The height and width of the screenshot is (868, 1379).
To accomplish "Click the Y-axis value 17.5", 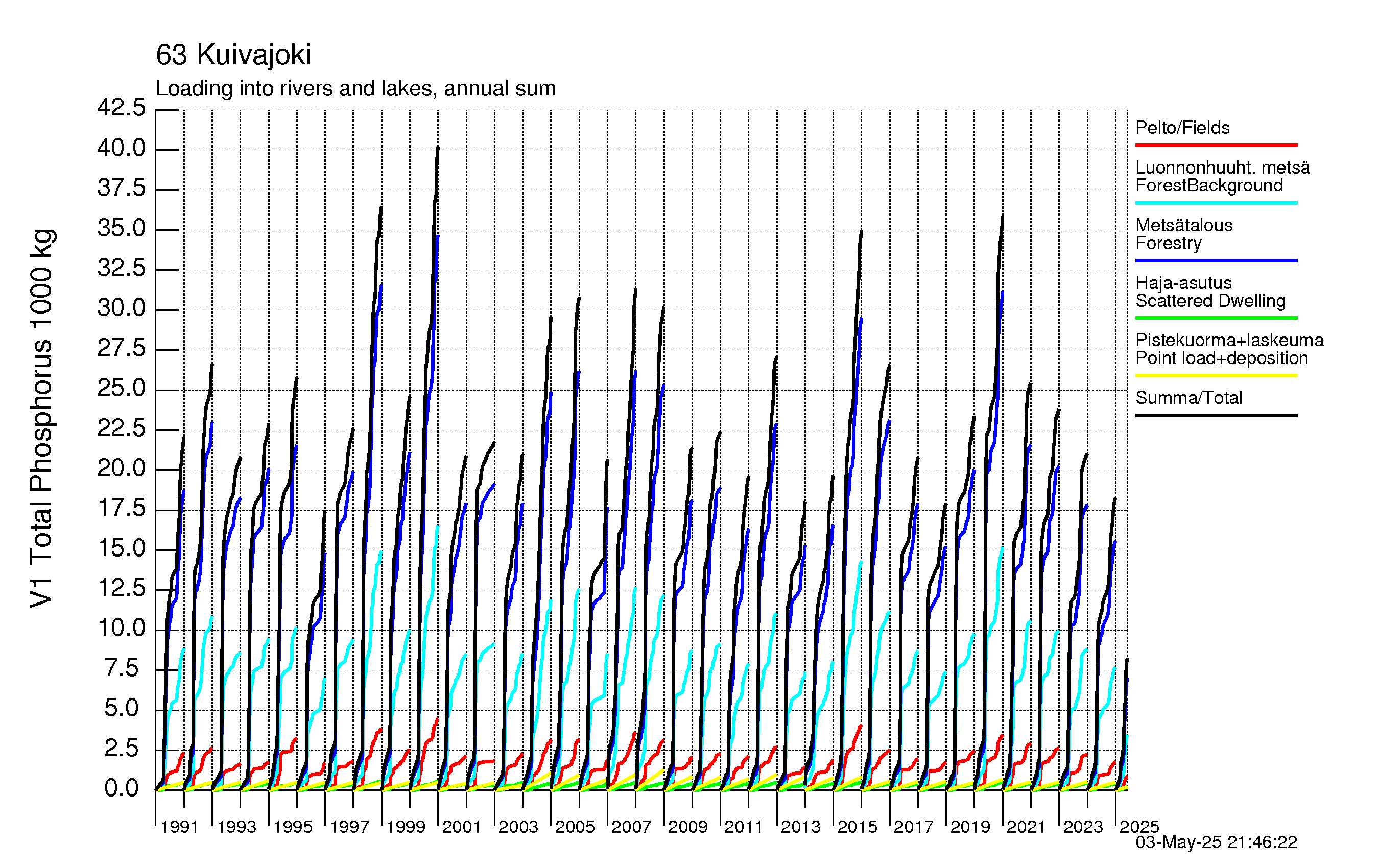I will 122,509.
